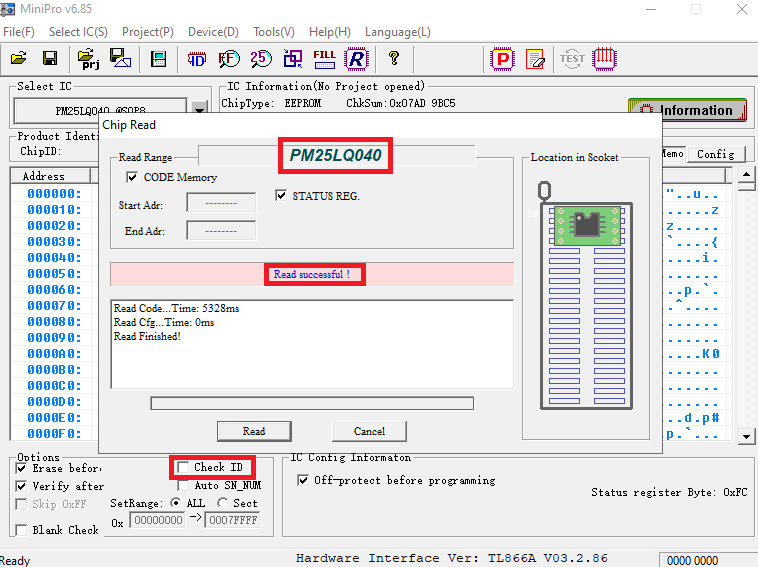Toggle the STATUS REG. checkbox
This screenshot has height=567, width=758.
tap(281, 196)
